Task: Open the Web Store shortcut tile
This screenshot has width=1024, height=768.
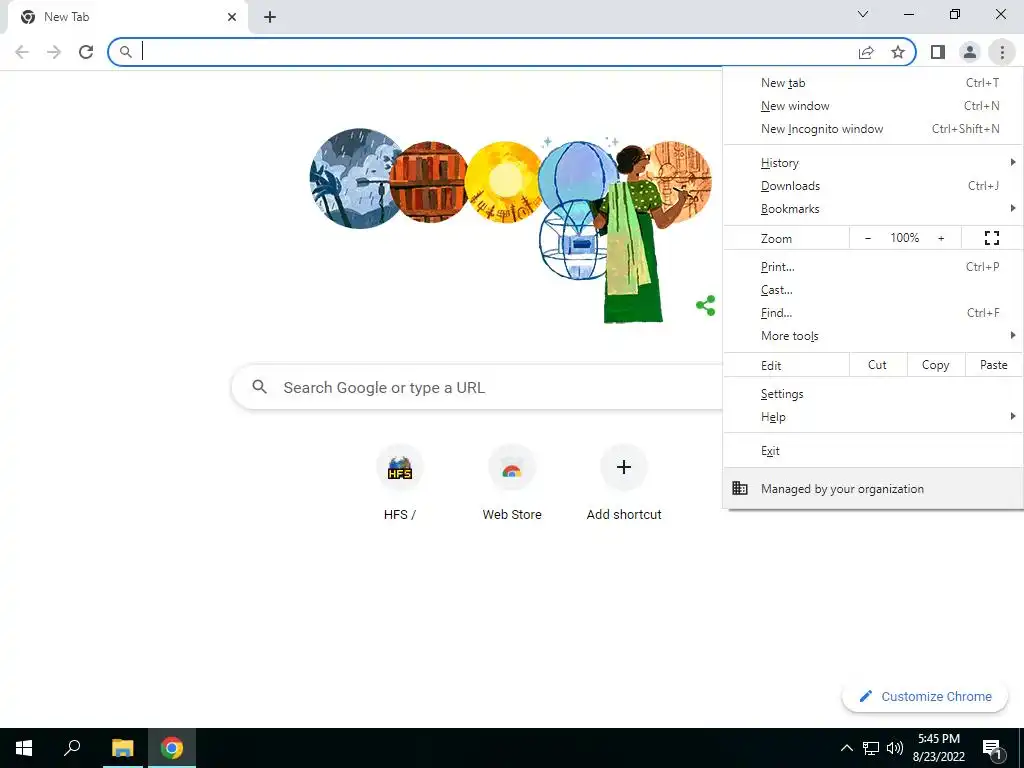Action: 512,483
